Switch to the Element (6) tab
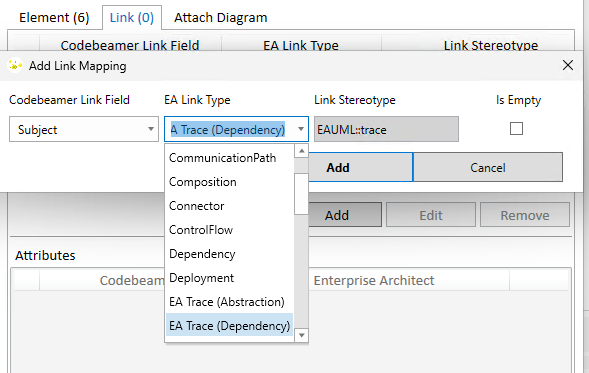589x373 pixels. pos(54,18)
